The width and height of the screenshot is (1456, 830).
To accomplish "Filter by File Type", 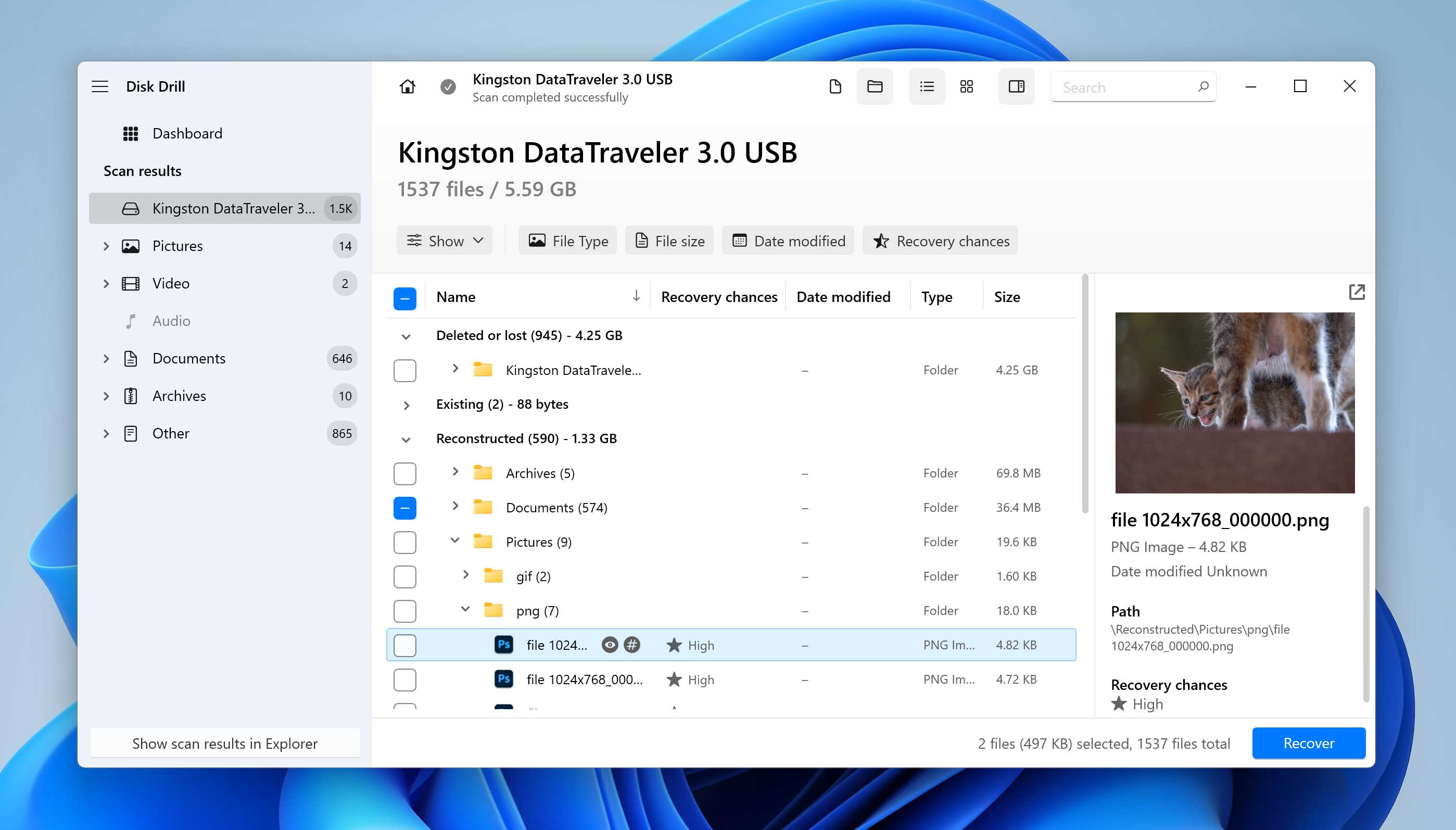I will pyautogui.click(x=567, y=241).
